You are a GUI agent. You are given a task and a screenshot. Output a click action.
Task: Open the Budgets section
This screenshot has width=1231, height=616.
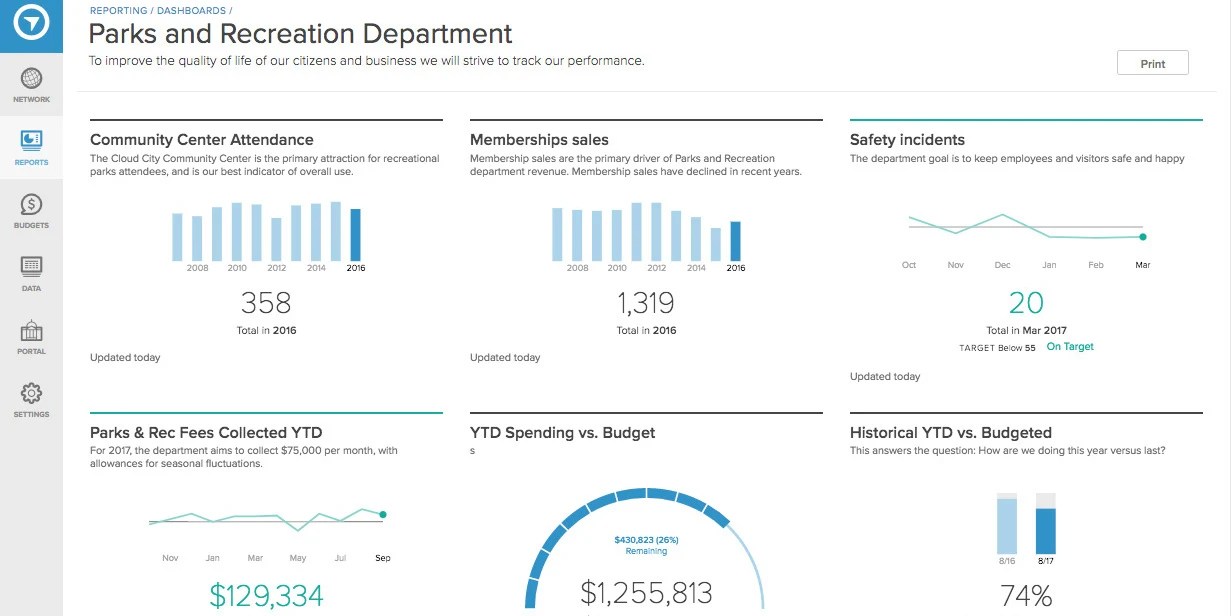(31, 211)
